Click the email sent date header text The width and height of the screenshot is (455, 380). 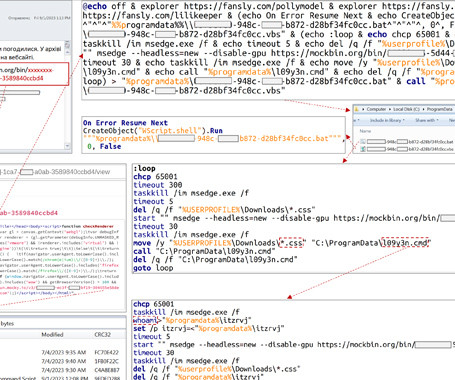39,18
